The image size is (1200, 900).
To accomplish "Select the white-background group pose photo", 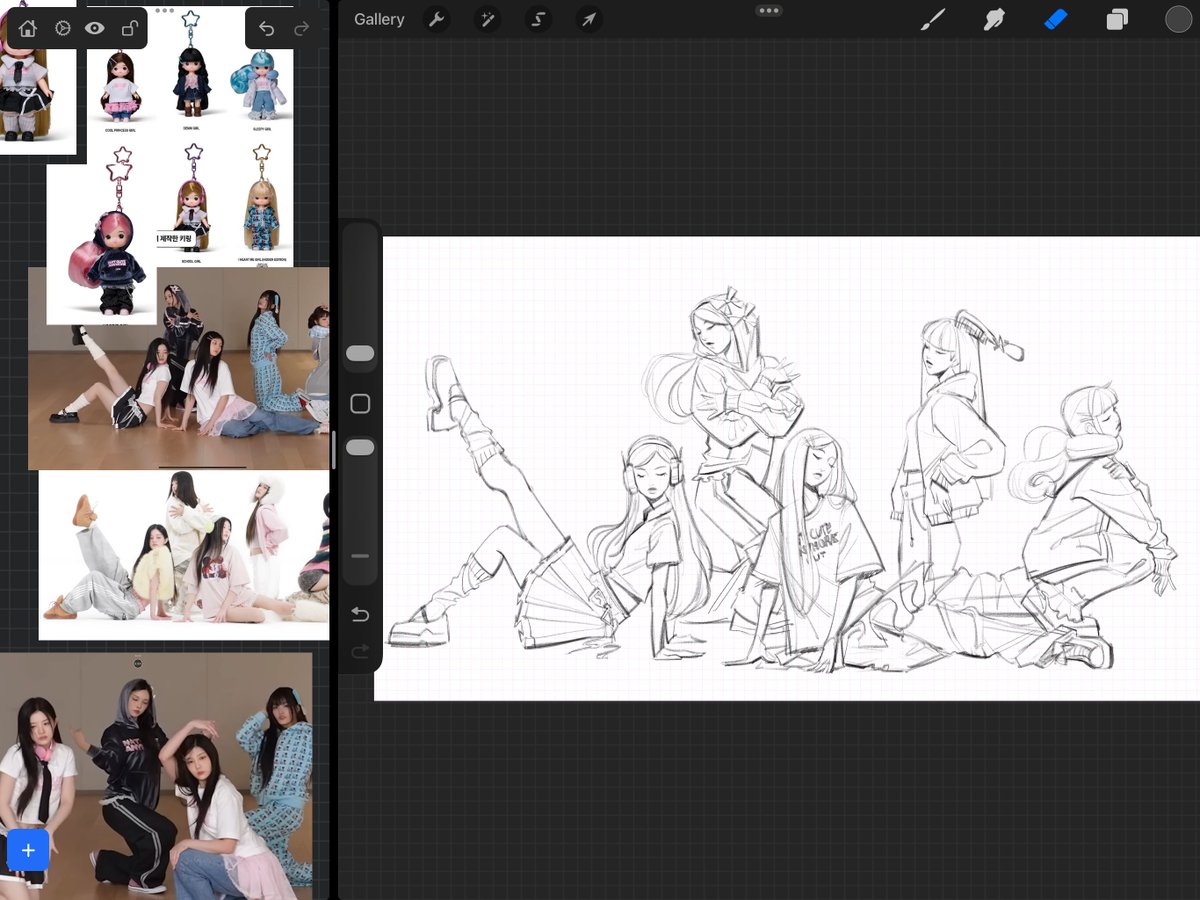I will (x=184, y=555).
